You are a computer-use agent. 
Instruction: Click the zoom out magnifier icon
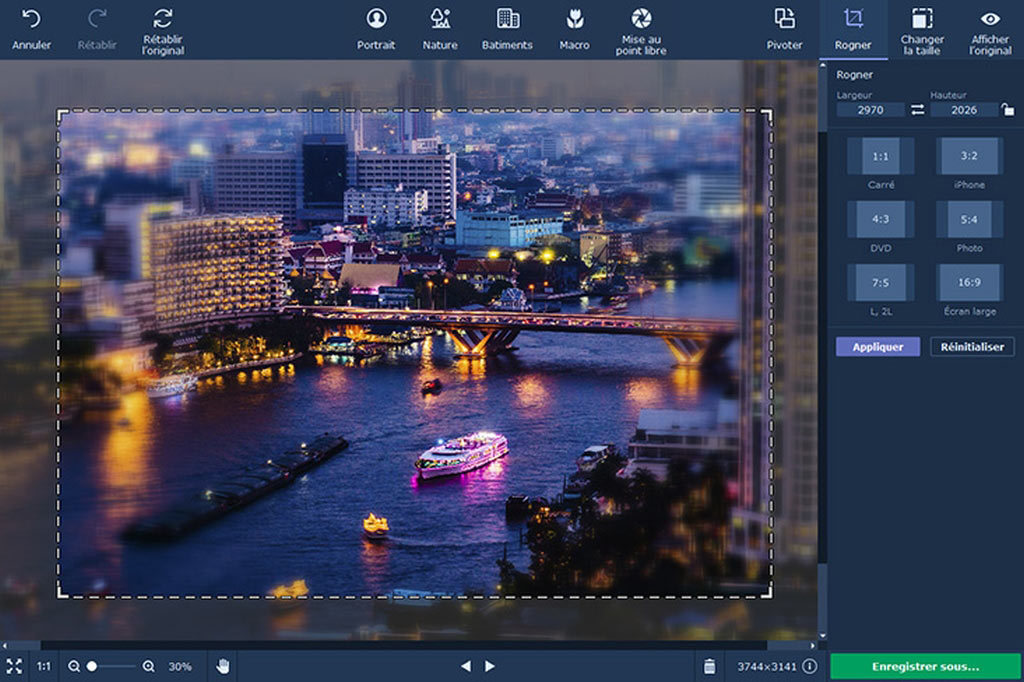point(74,666)
